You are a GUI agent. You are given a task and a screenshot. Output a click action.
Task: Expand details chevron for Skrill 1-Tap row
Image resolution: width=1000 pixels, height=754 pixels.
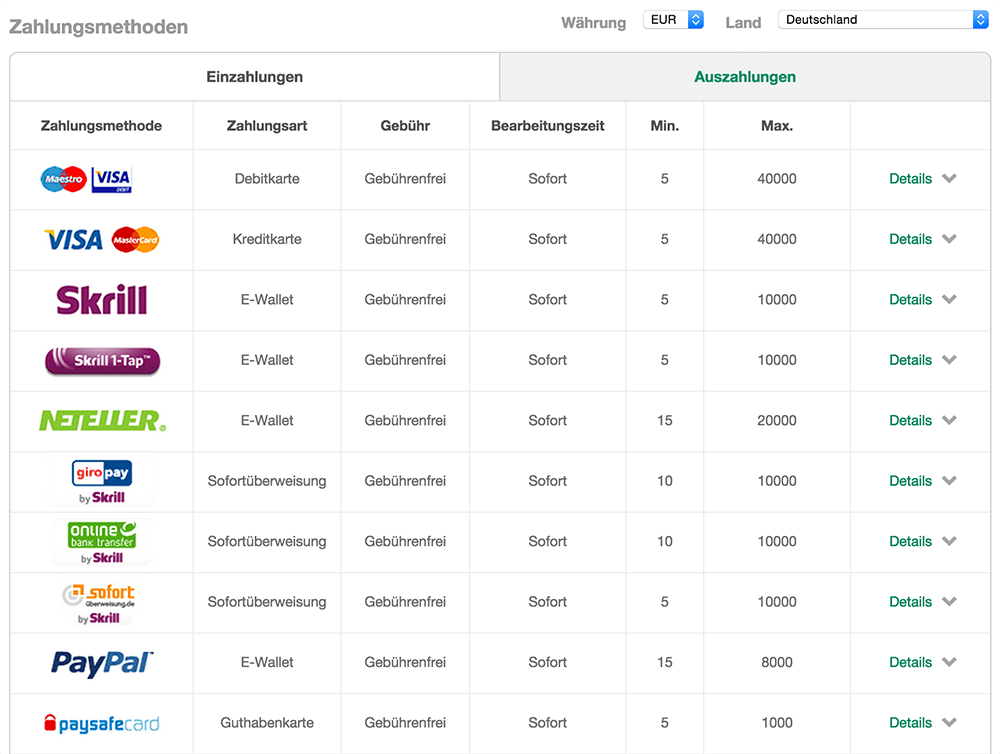point(949,360)
